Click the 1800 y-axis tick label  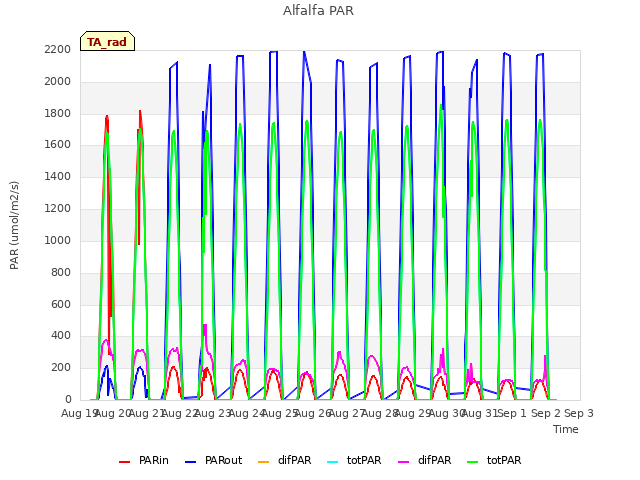[x=58, y=113]
